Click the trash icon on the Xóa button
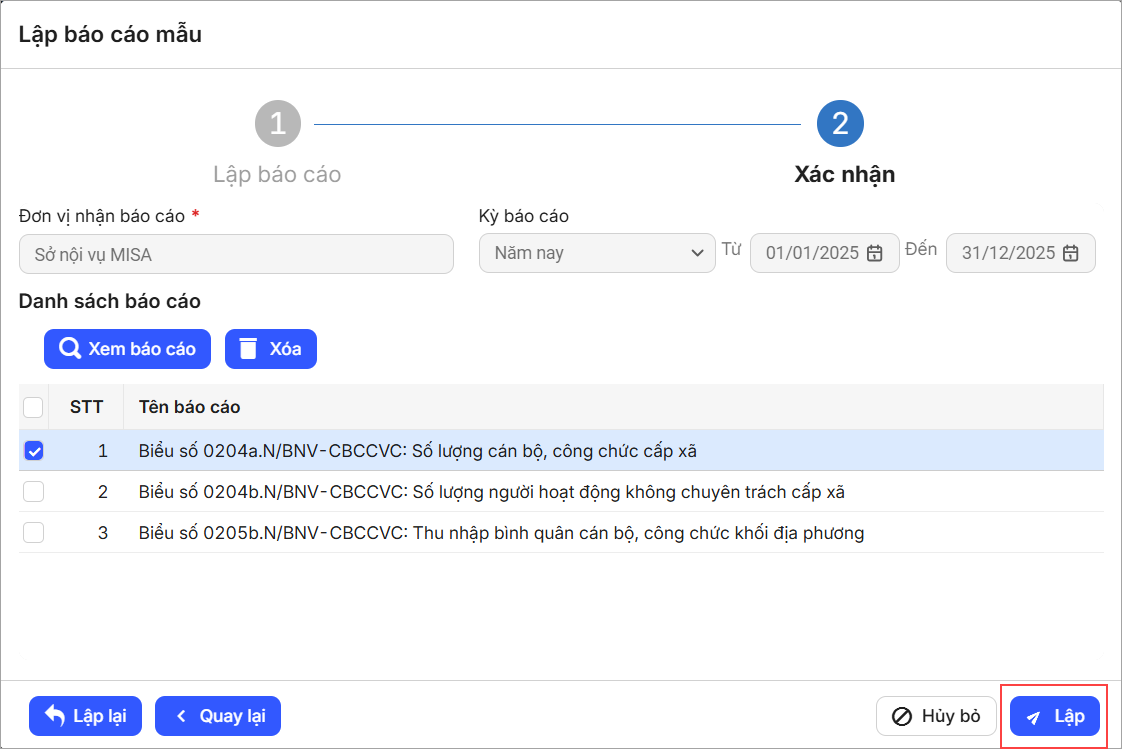The image size is (1122, 749). 249,349
